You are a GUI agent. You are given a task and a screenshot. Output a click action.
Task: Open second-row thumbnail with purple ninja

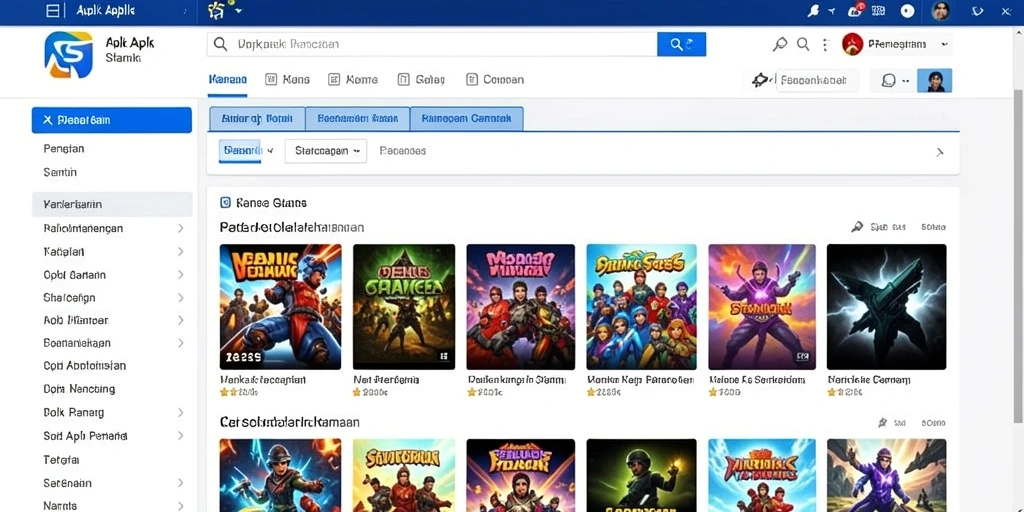(x=886, y=475)
